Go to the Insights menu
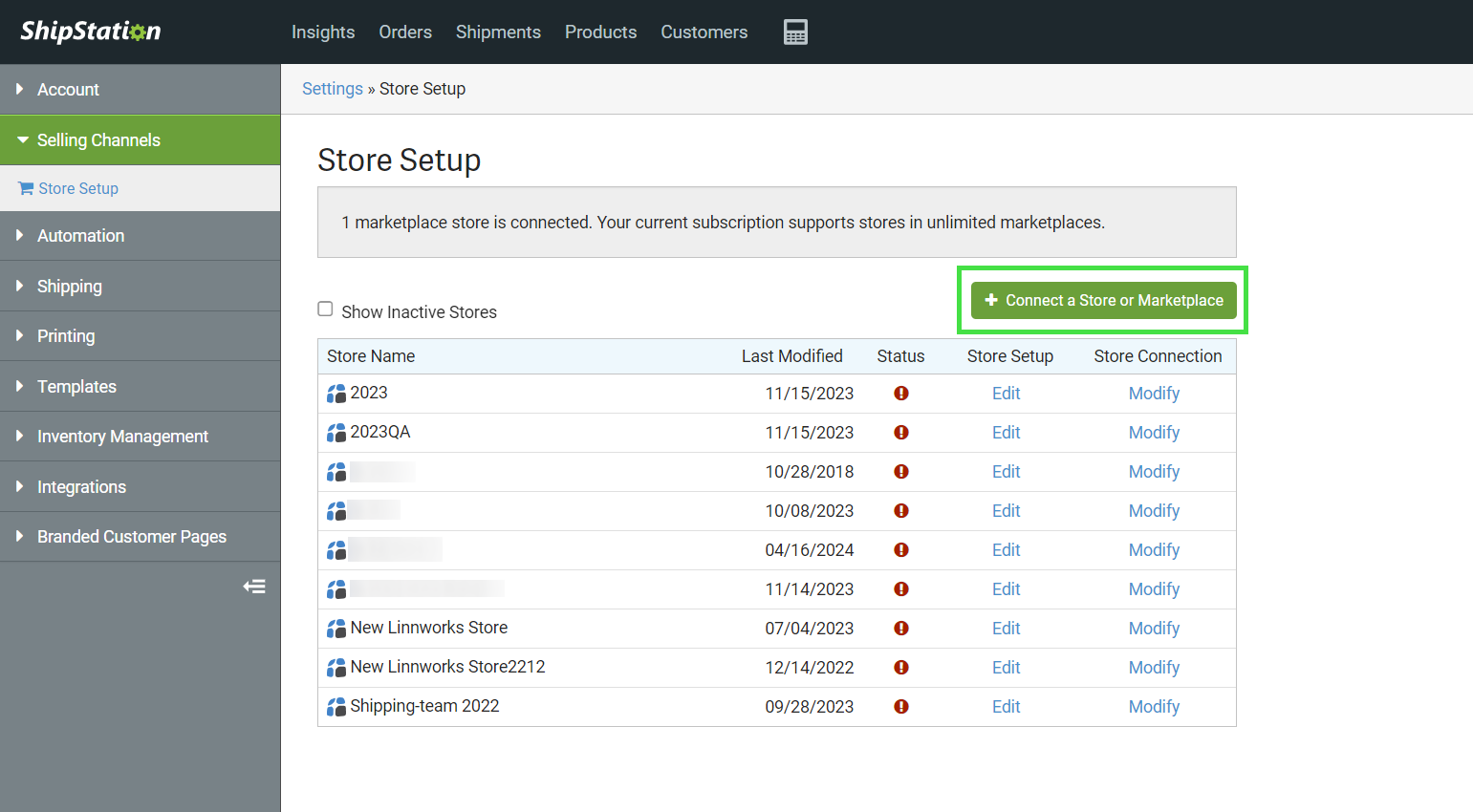Screen dimensions: 1473x812 323,32
